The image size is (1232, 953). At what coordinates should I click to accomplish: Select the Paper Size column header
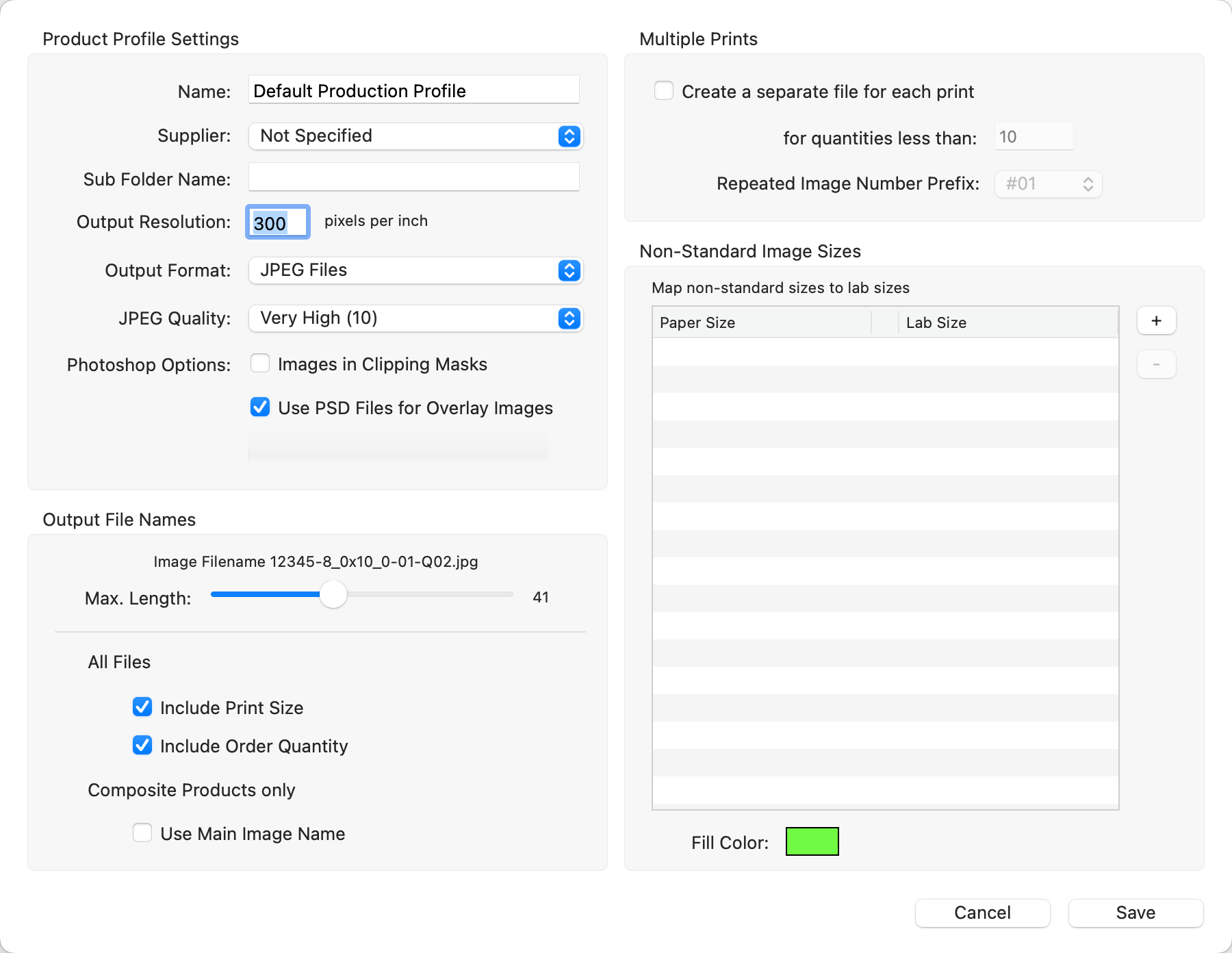pos(761,322)
